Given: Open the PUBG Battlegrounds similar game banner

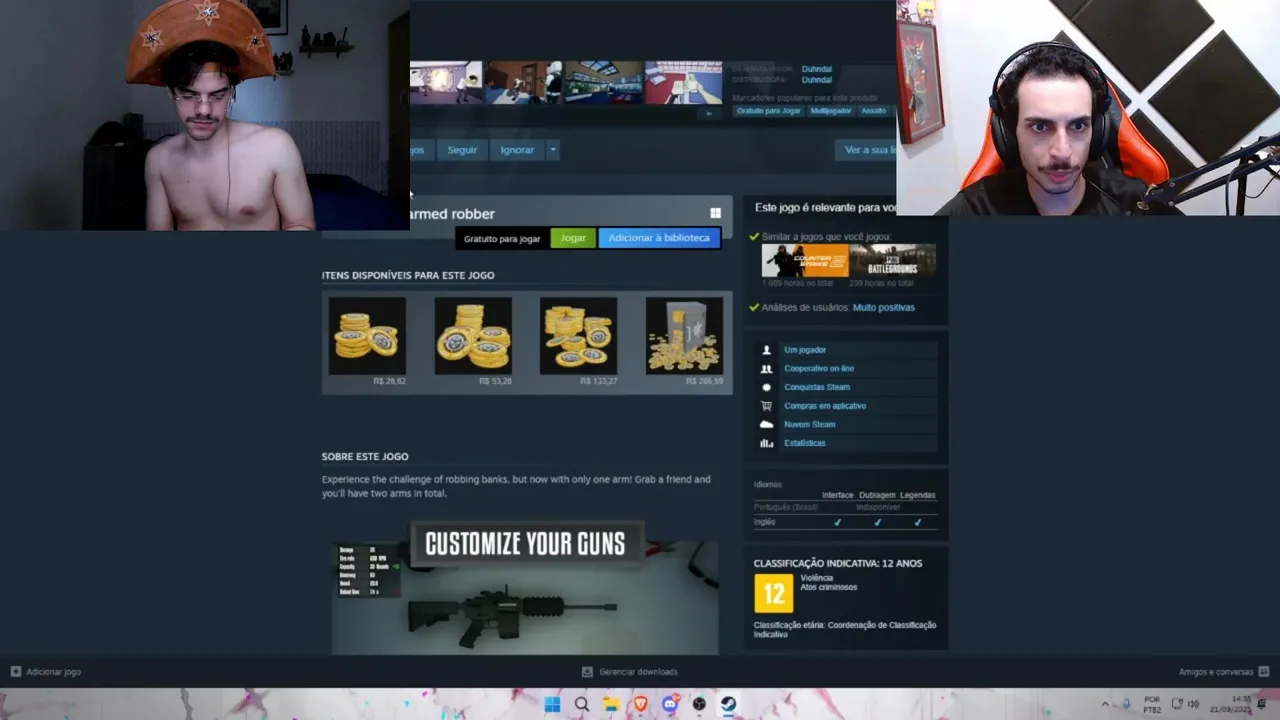Looking at the screenshot, I should [892, 261].
